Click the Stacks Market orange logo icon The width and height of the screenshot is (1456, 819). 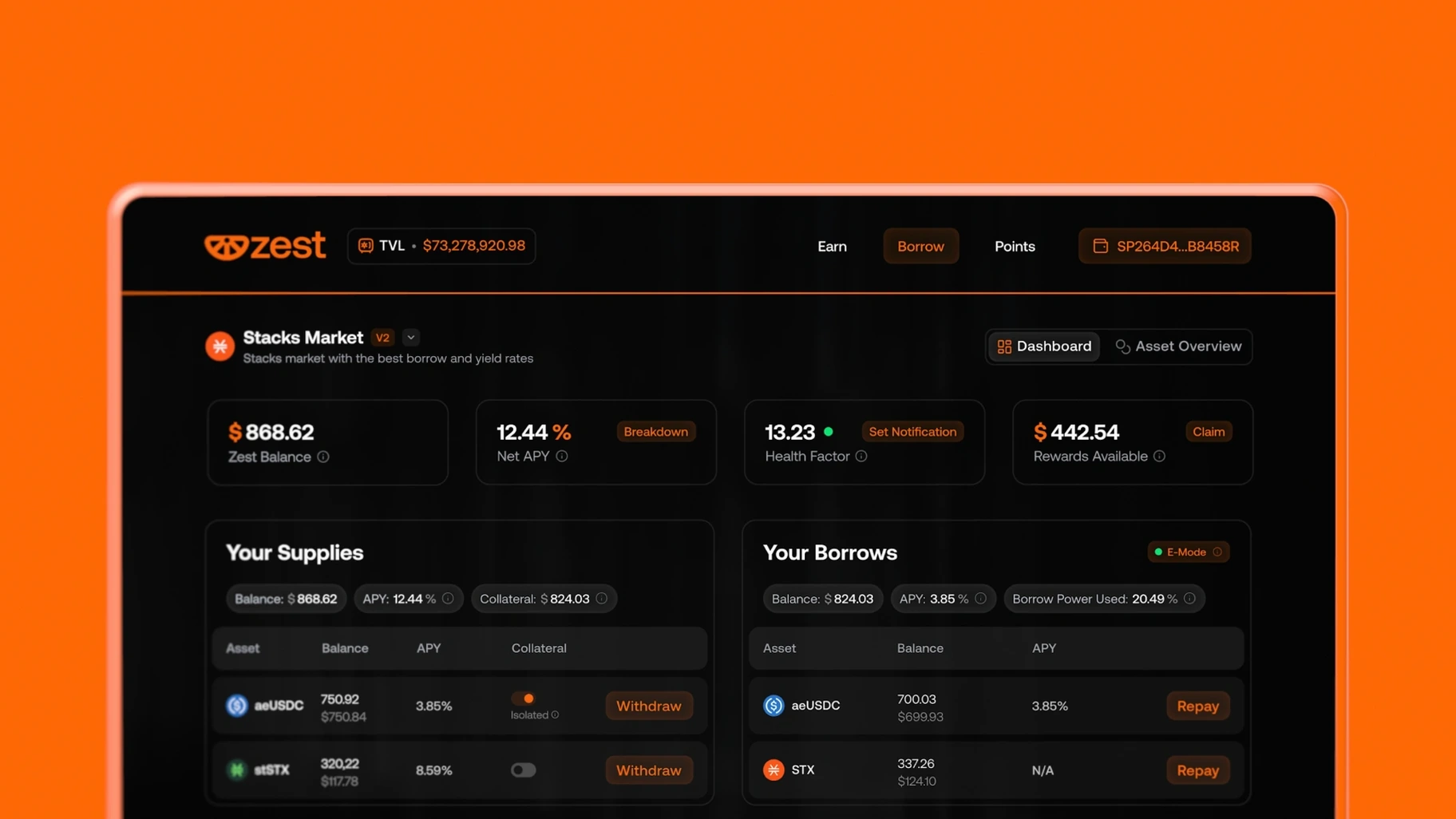click(x=220, y=346)
